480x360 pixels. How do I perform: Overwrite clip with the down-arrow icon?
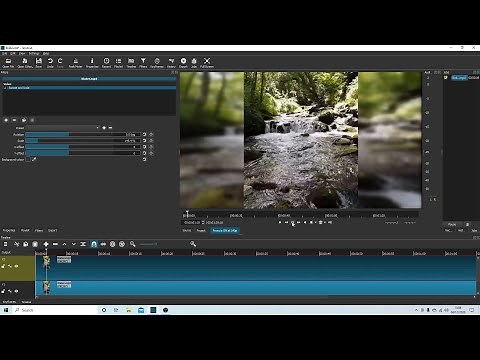(74, 244)
